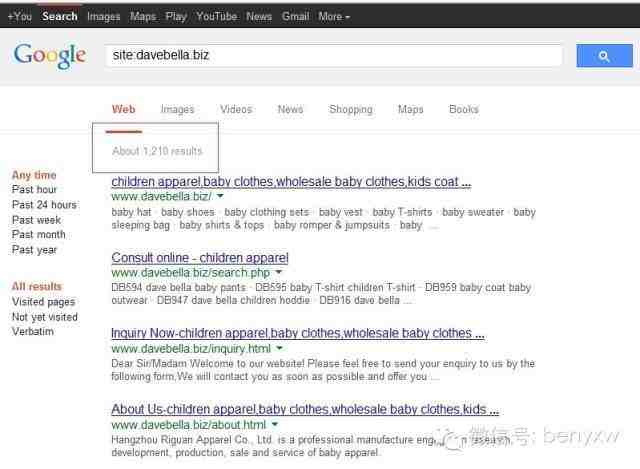Show only Visited pages
This screenshot has height=469, width=640.
[x=44, y=302]
